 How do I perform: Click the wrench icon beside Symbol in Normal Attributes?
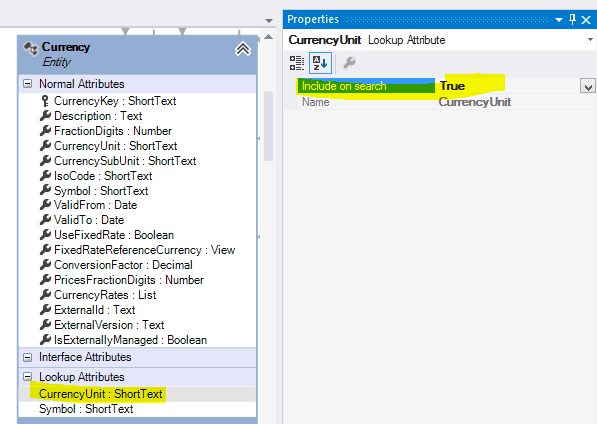[x=45, y=191]
